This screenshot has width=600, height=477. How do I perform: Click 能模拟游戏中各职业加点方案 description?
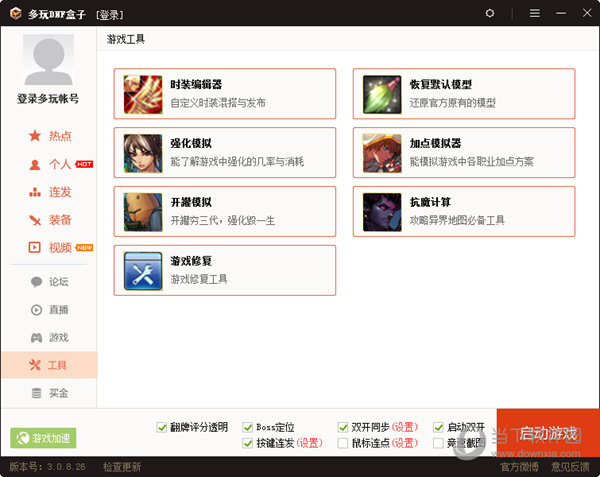click(x=472, y=162)
